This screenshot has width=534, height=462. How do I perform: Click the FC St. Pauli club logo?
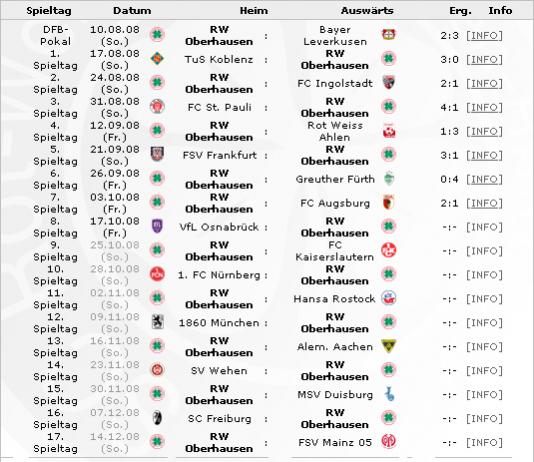click(157, 107)
